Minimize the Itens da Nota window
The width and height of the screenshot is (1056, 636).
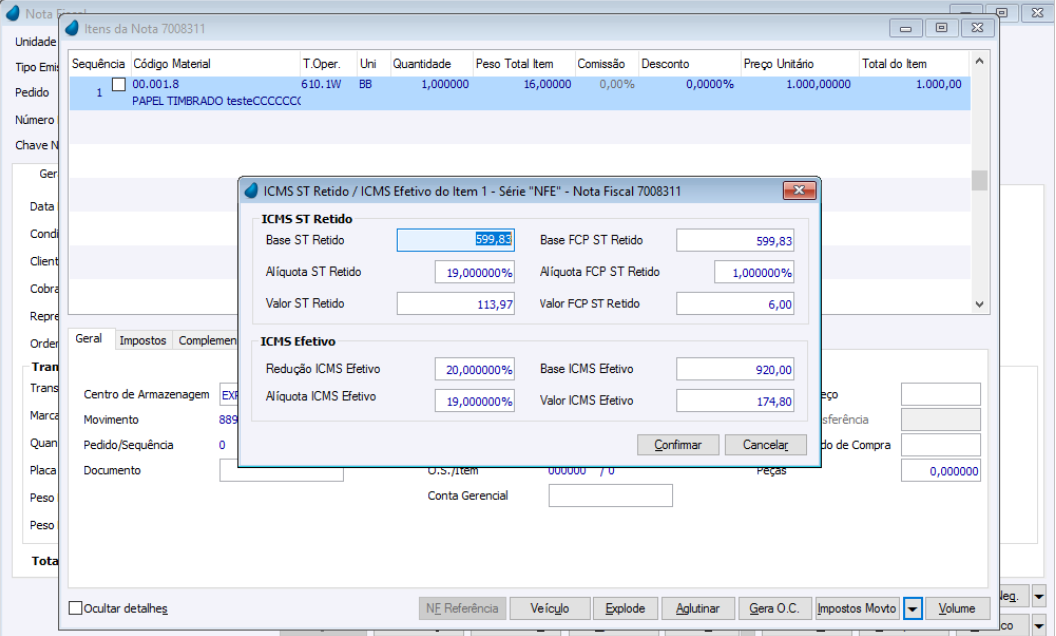pyautogui.click(x=905, y=28)
